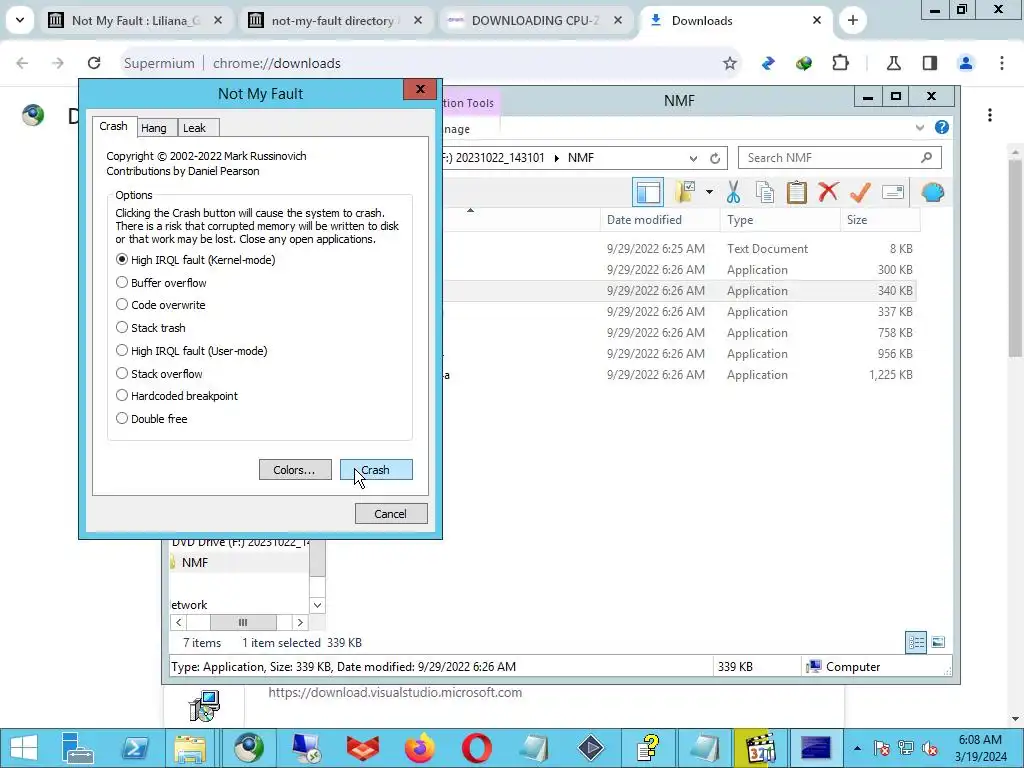Select the Buffer overflow option
This screenshot has height=768, width=1024.
161,283
